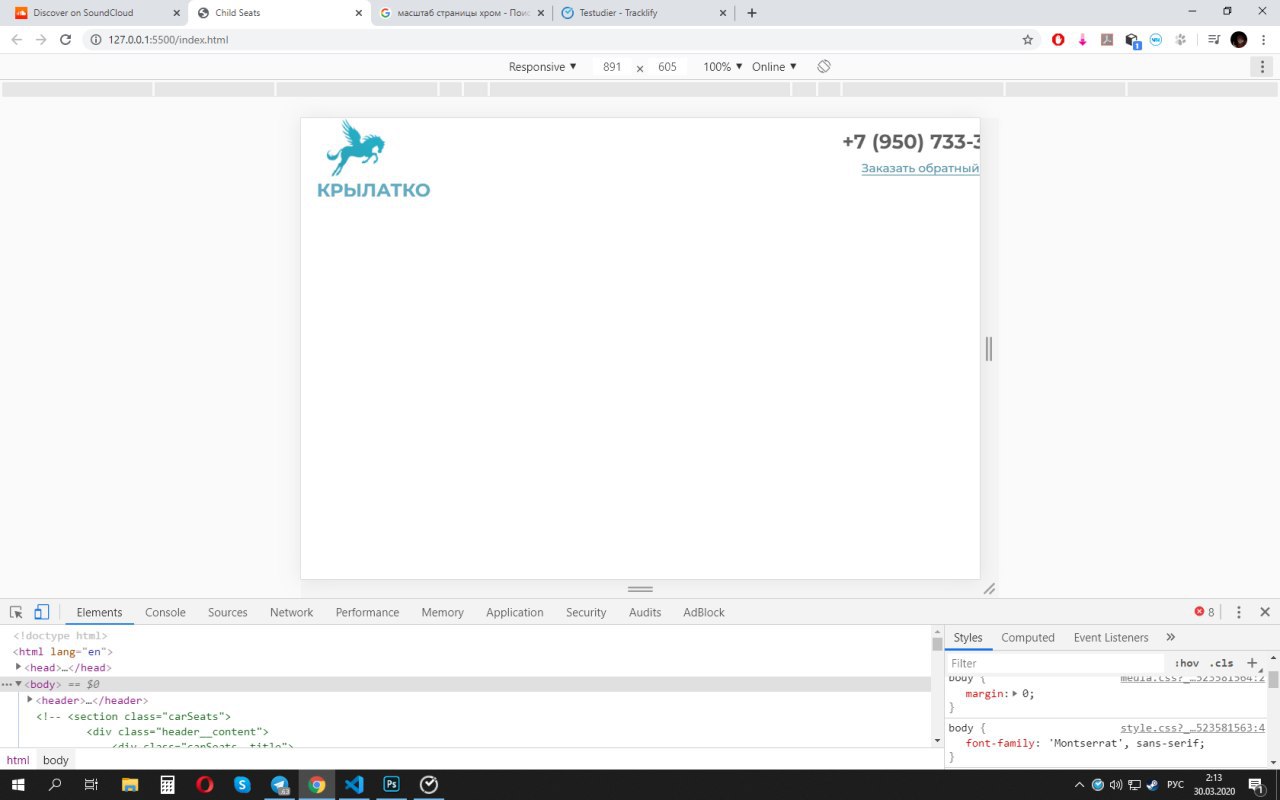Open the Chrome profile avatar
The width and height of the screenshot is (1280, 800).
pos(1239,40)
